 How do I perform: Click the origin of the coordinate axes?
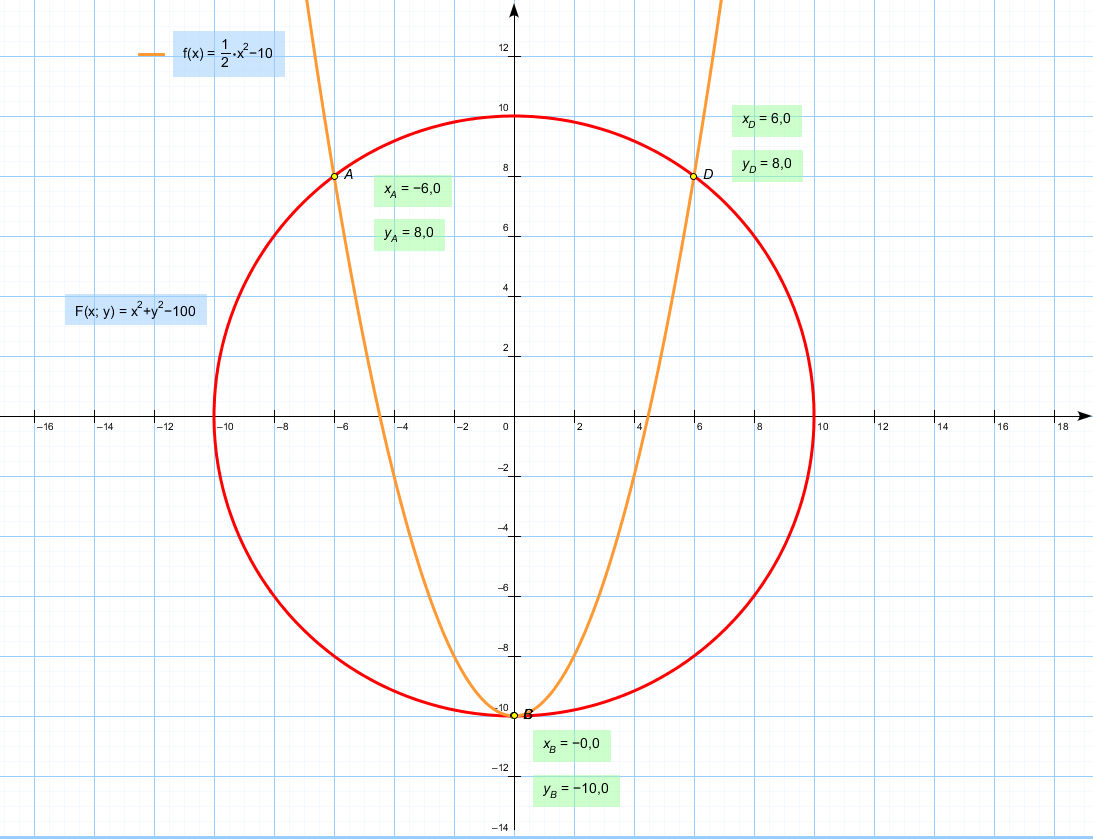coord(514,415)
